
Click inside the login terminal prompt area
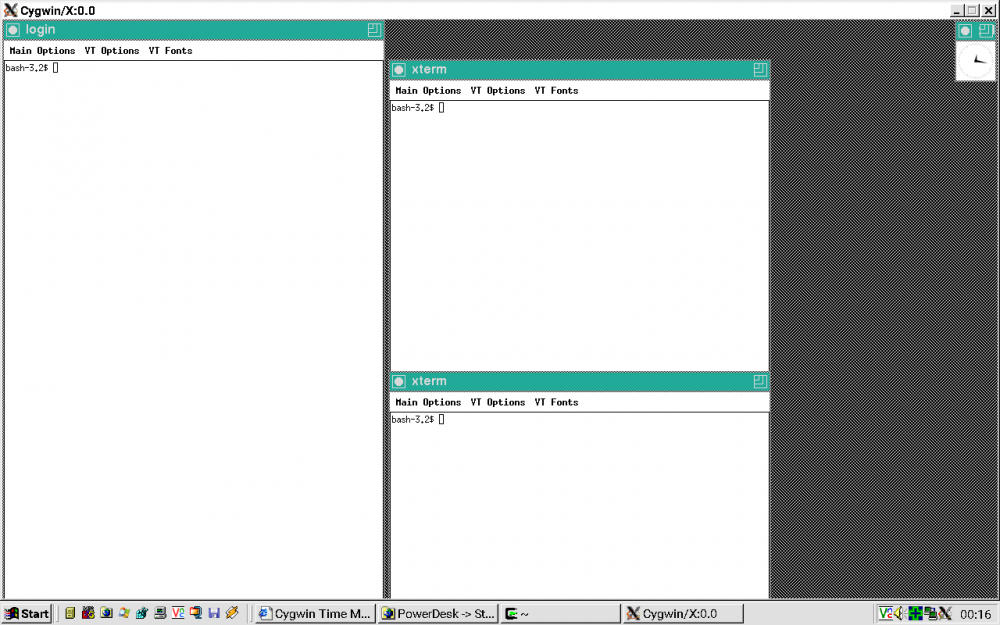190,300
